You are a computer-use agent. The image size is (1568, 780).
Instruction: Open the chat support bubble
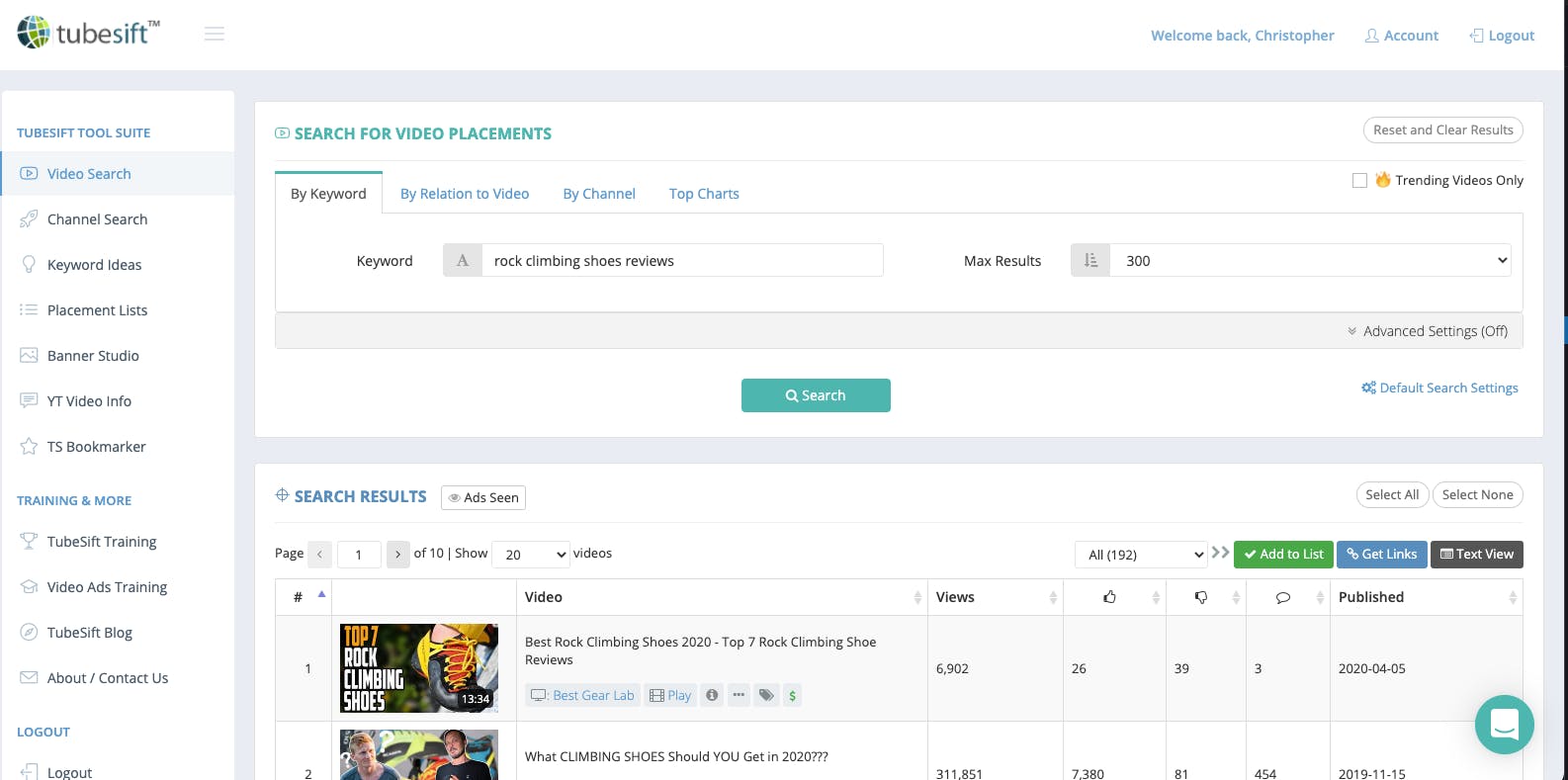point(1505,725)
